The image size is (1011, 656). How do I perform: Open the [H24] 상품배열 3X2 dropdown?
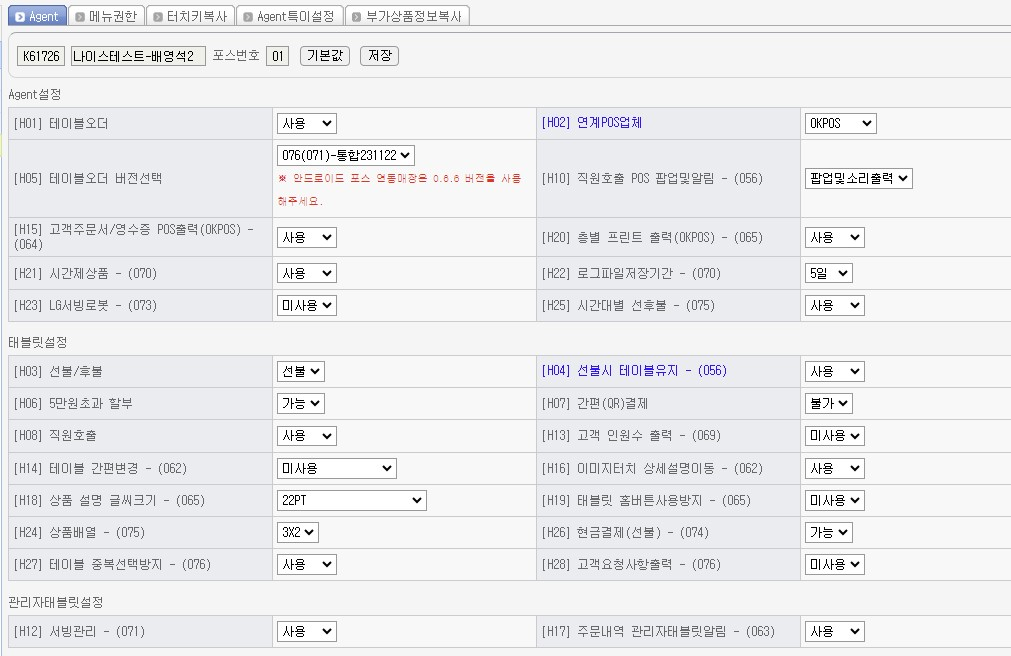[297, 532]
